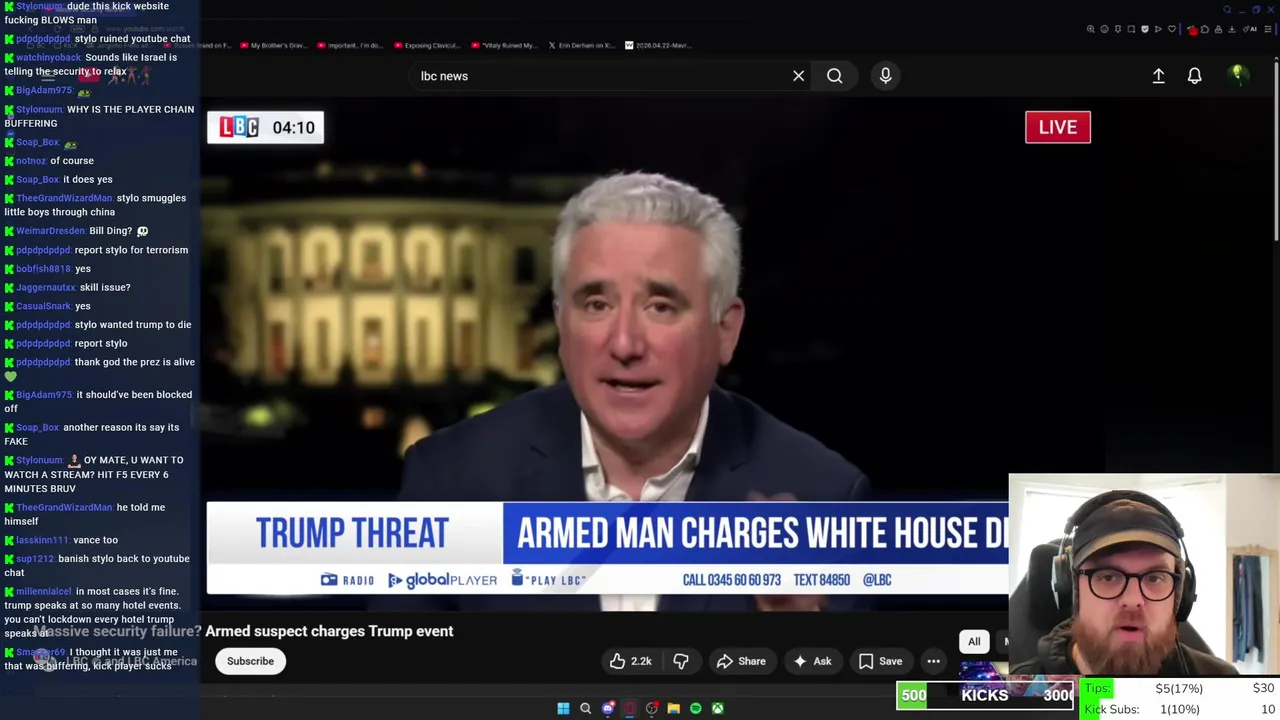1280x720 pixels.
Task: Open the 'Erin Derham on X...' bookmark
Action: (x=581, y=45)
